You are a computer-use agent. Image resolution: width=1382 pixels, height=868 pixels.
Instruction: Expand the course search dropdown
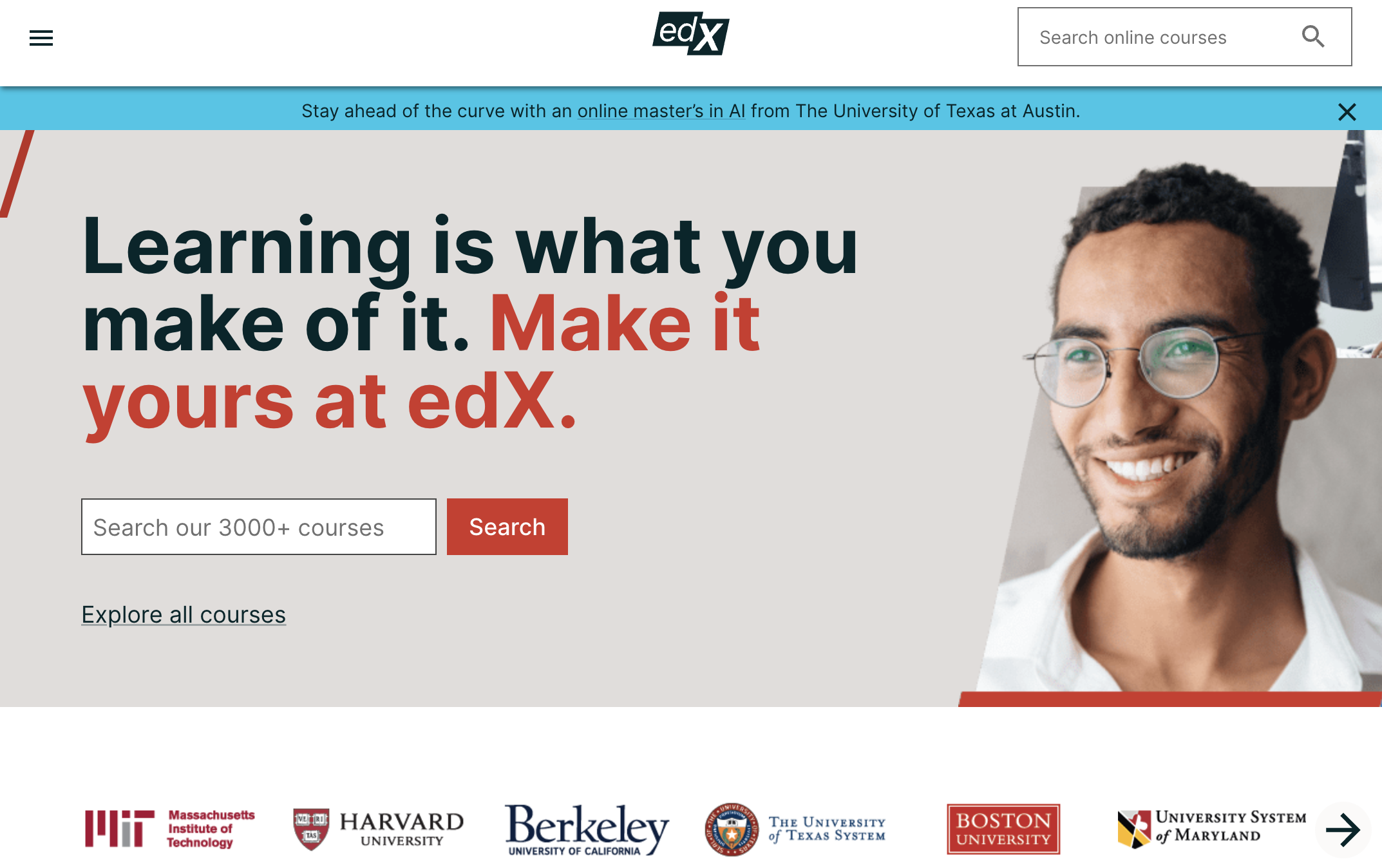point(1185,37)
